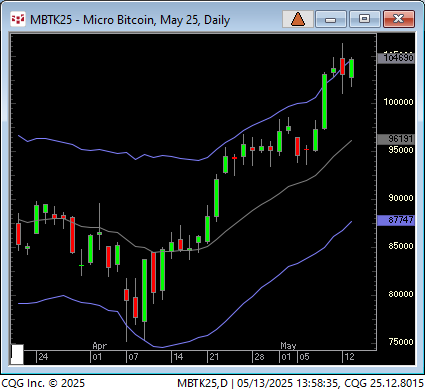Click the 75000 price axis label
The width and height of the screenshot is (425, 391).
coord(401,342)
